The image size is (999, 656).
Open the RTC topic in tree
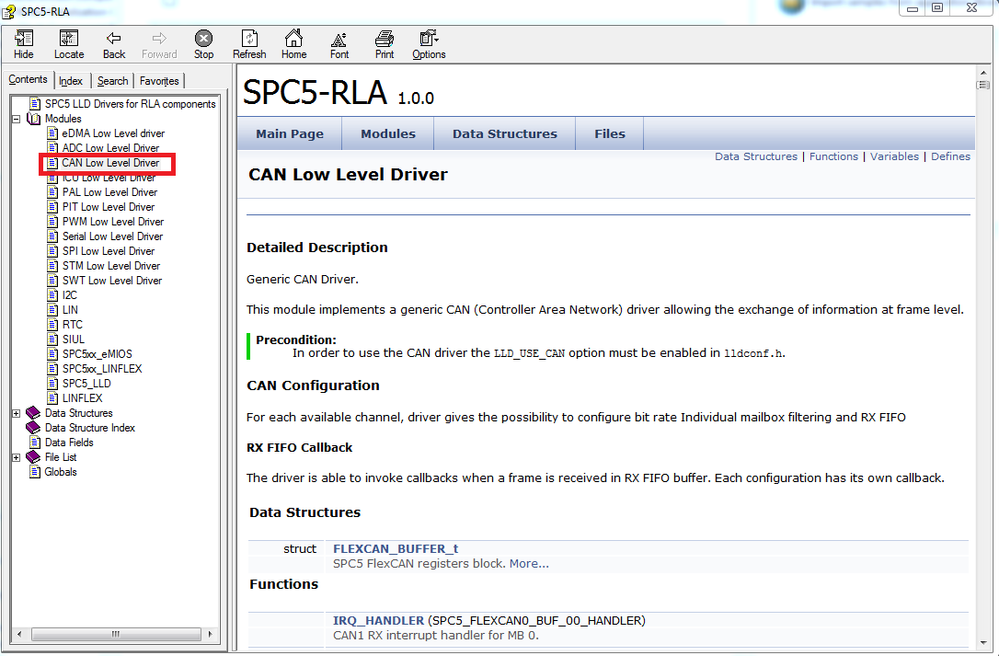[x=72, y=324]
